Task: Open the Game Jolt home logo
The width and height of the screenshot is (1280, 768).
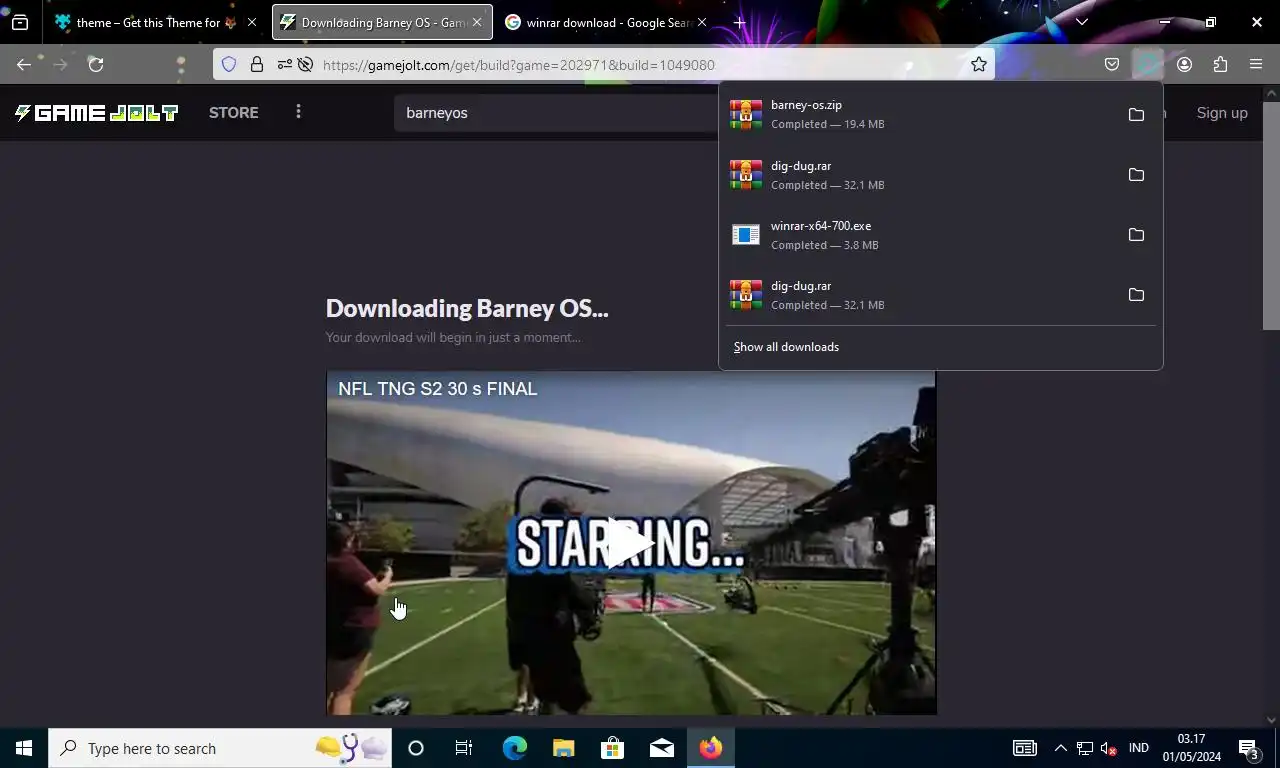Action: click(96, 113)
